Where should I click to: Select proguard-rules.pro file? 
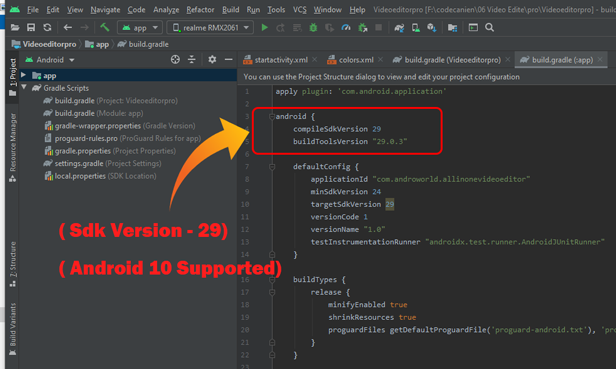tap(123, 138)
